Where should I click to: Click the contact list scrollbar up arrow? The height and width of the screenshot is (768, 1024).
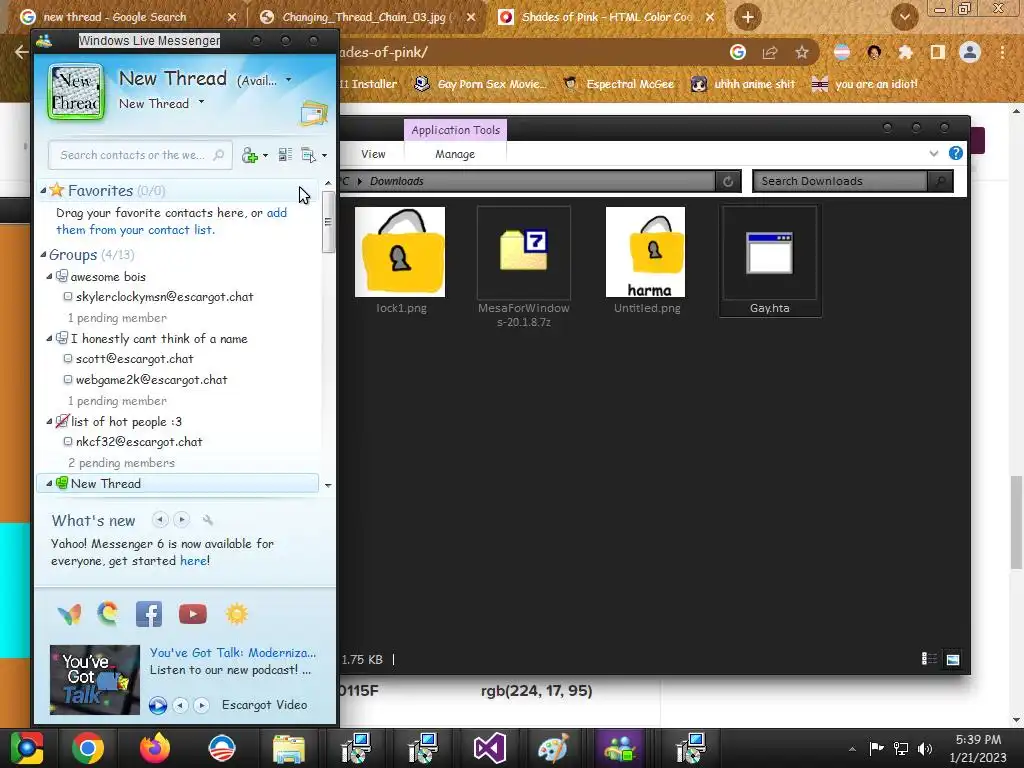pyautogui.click(x=328, y=184)
